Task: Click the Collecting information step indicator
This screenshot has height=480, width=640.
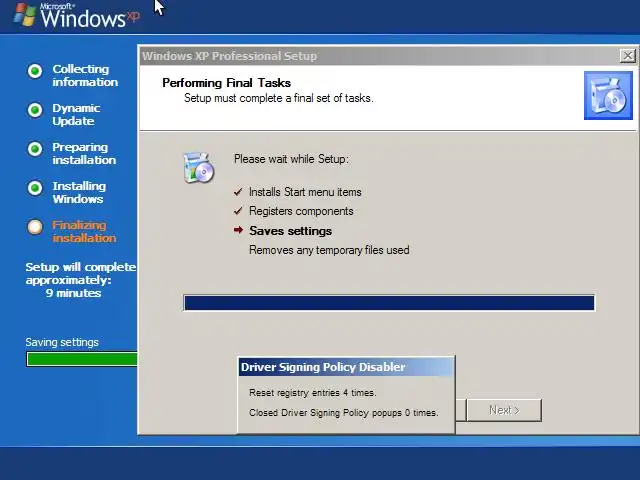Action: pyautogui.click(x=35, y=71)
